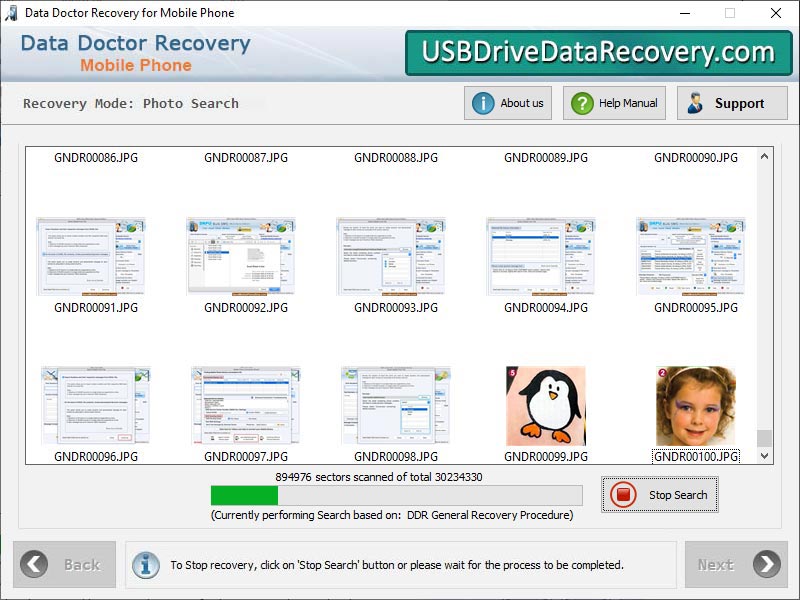Select the GNDR00096.JPG file label
The width and height of the screenshot is (800, 600).
[x=94, y=458]
